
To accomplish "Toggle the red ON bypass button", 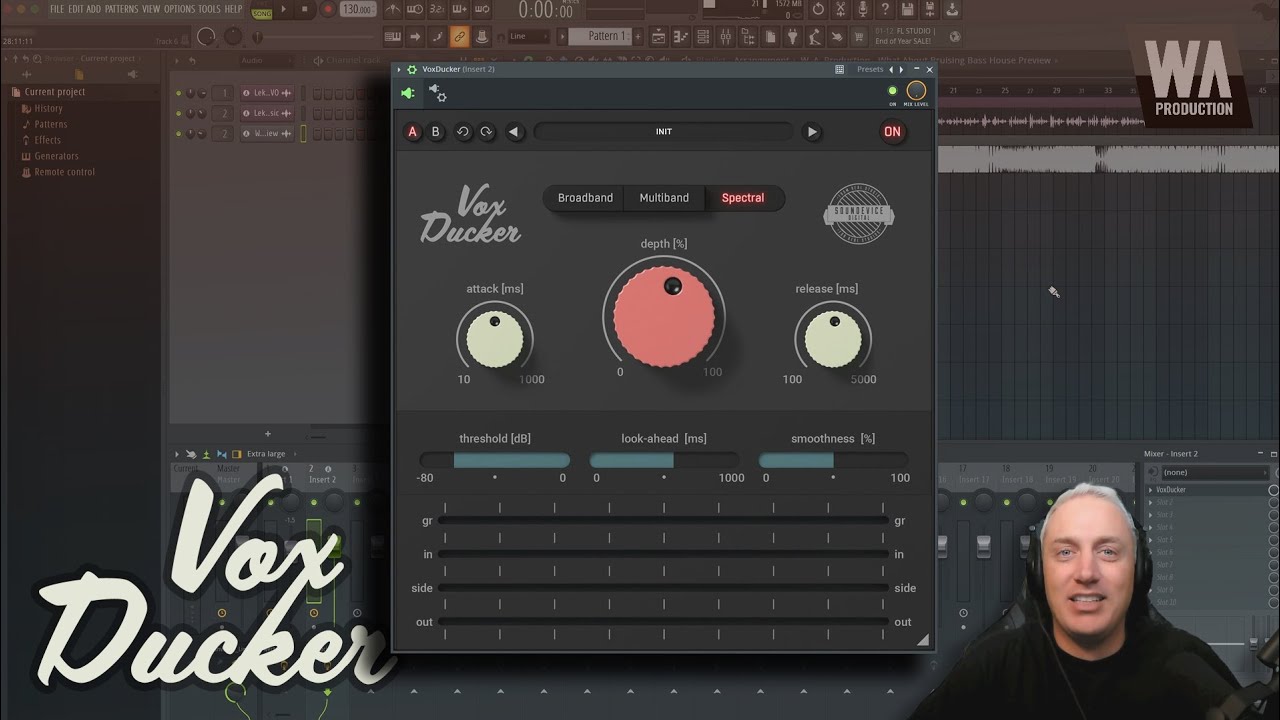I will [892, 132].
